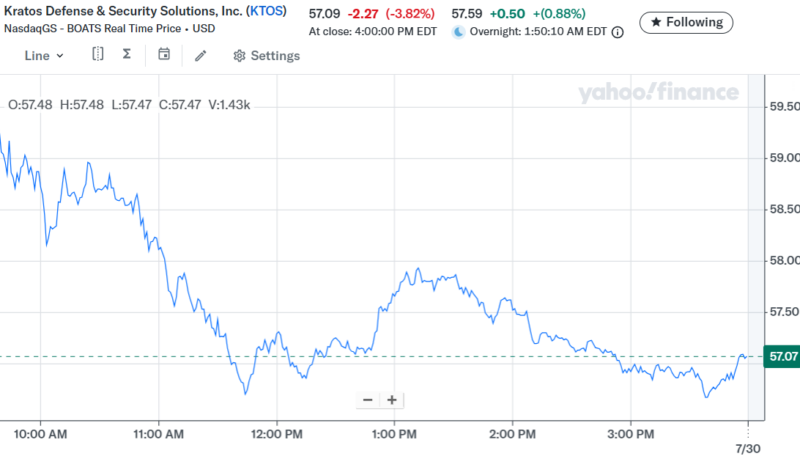Click the 58.00 price axis label
This screenshot has width=800, height=456.
(781, 261)
